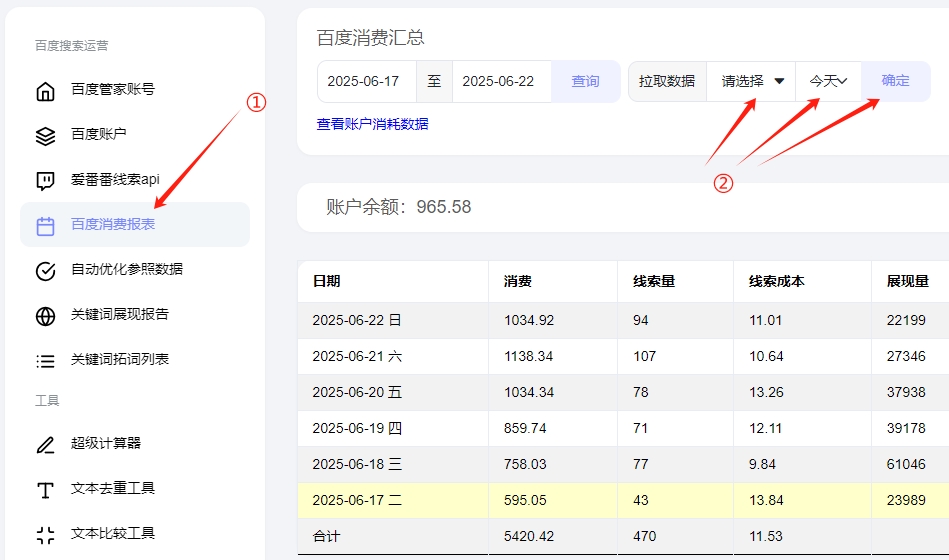Click the layers icon beside 百度账户
Image resolution: width=949 pixels, height=560 pixels.
45,136
